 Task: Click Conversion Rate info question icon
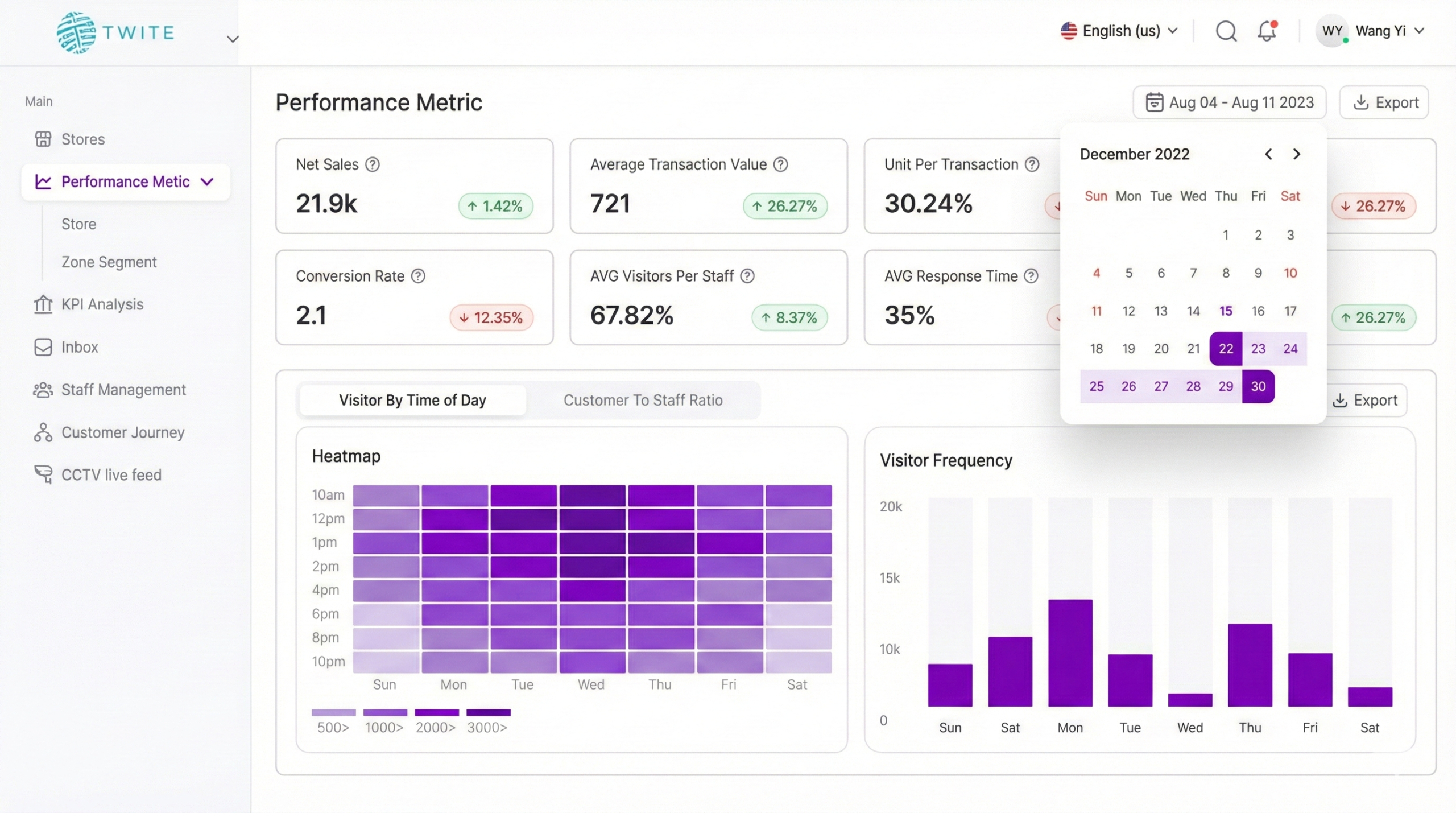coord(418,276)
